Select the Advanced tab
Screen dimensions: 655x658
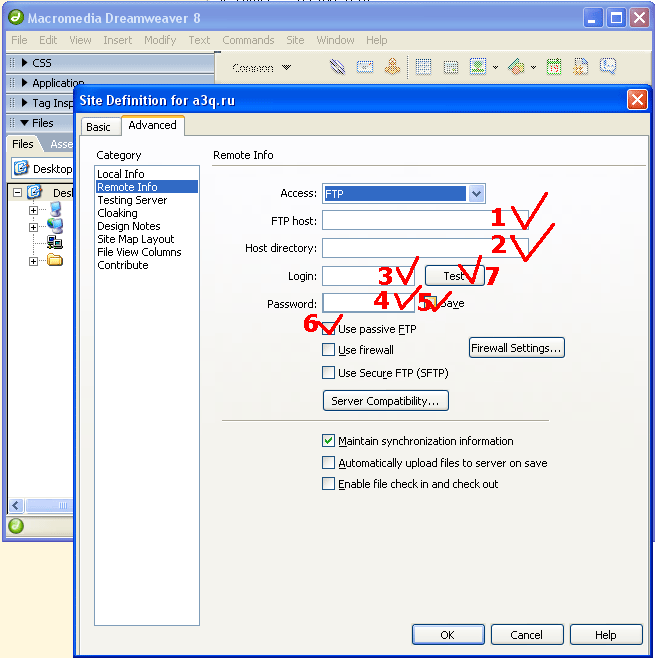tap(152, 125)
